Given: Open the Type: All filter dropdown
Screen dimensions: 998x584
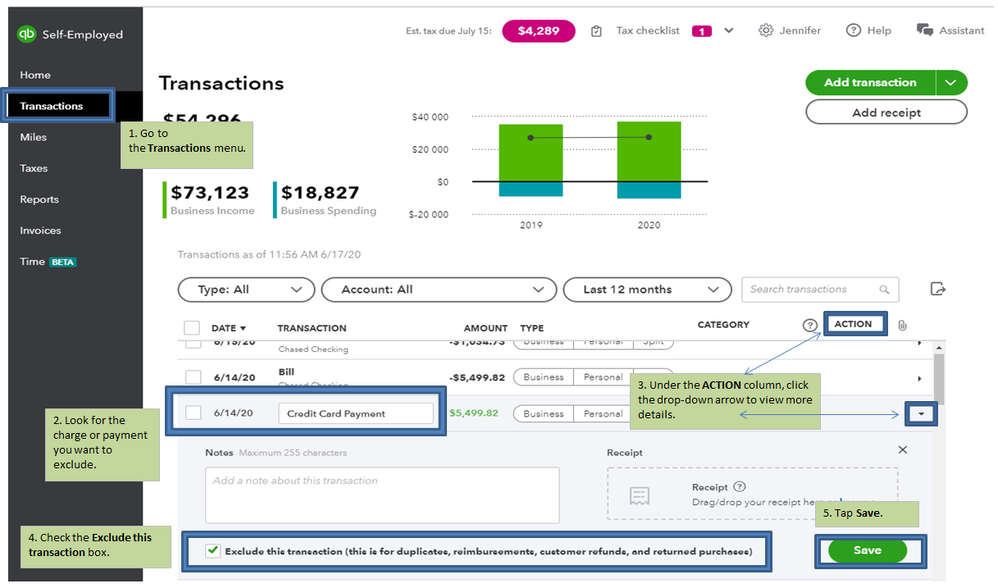Looking at the screenshot, I should 246,289.
